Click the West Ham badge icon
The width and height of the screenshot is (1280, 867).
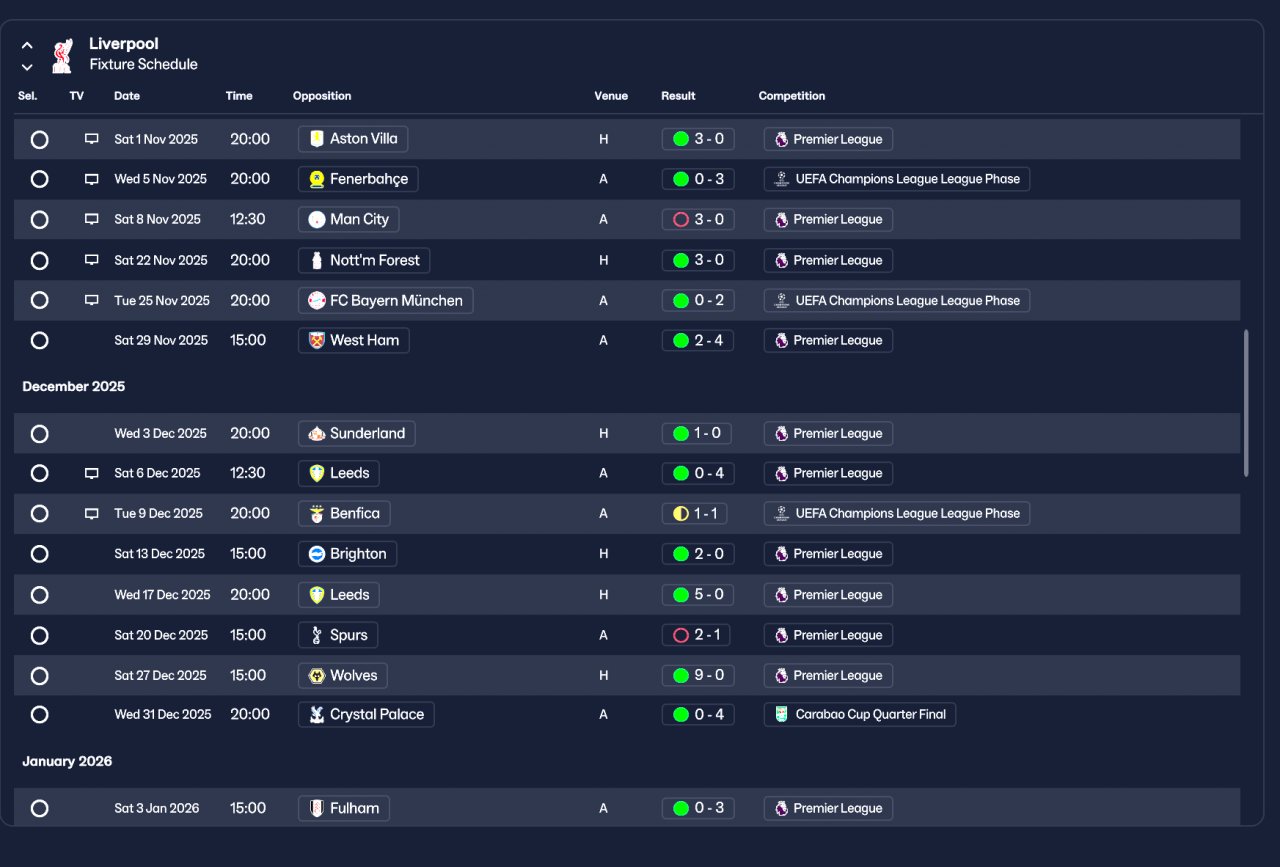(317, 341)
